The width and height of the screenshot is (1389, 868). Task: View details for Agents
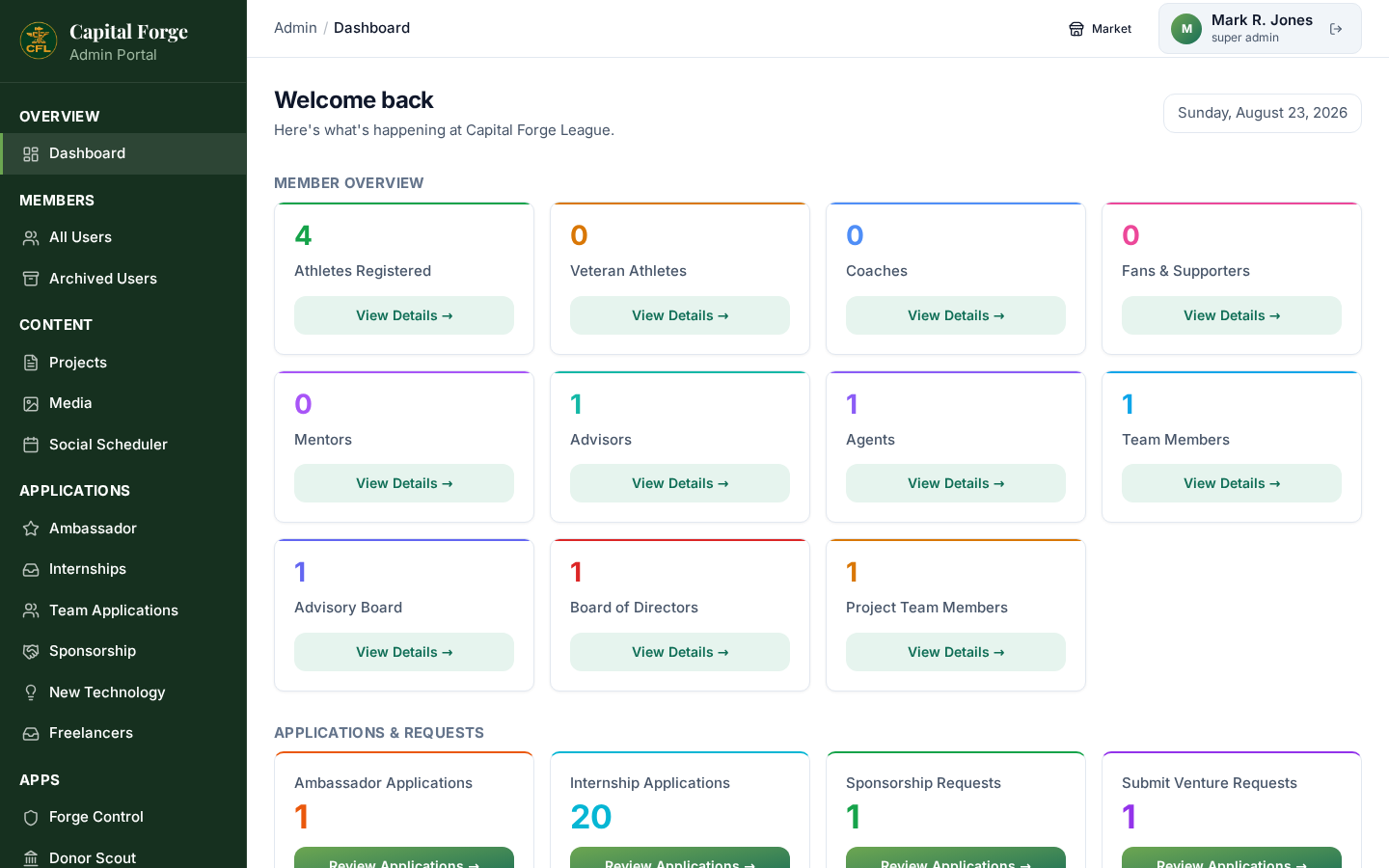pyautogui.click(x=956, y=483)
